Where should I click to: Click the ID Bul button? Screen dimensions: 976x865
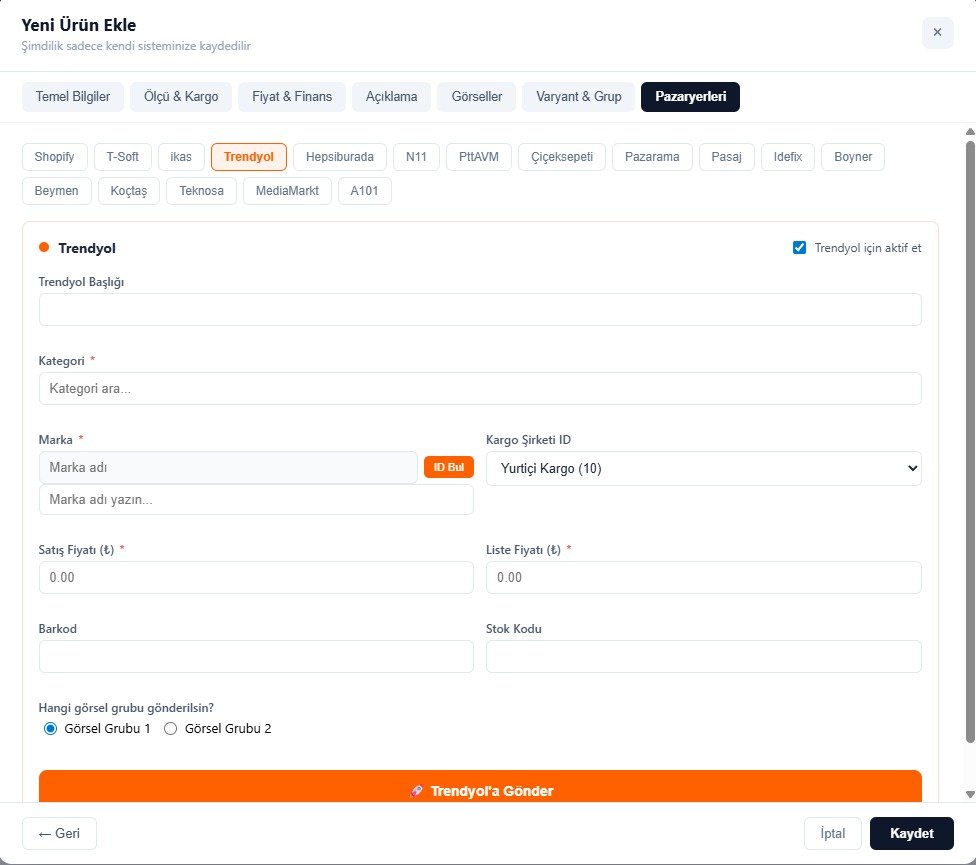[x=449, y=467]
